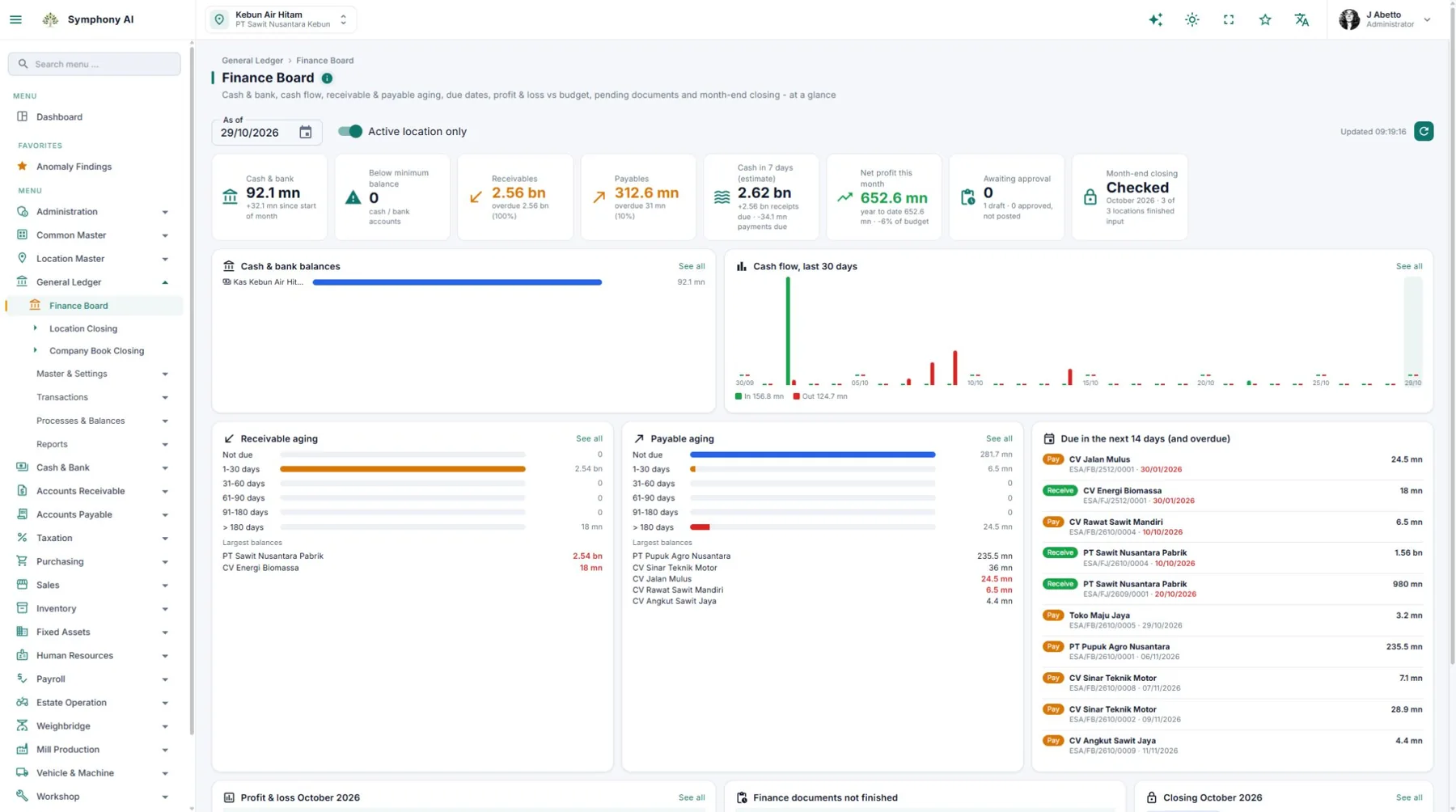Expand the Cash & Bank menu
This screenshot has width=1456, height=812.
(93, 467)
